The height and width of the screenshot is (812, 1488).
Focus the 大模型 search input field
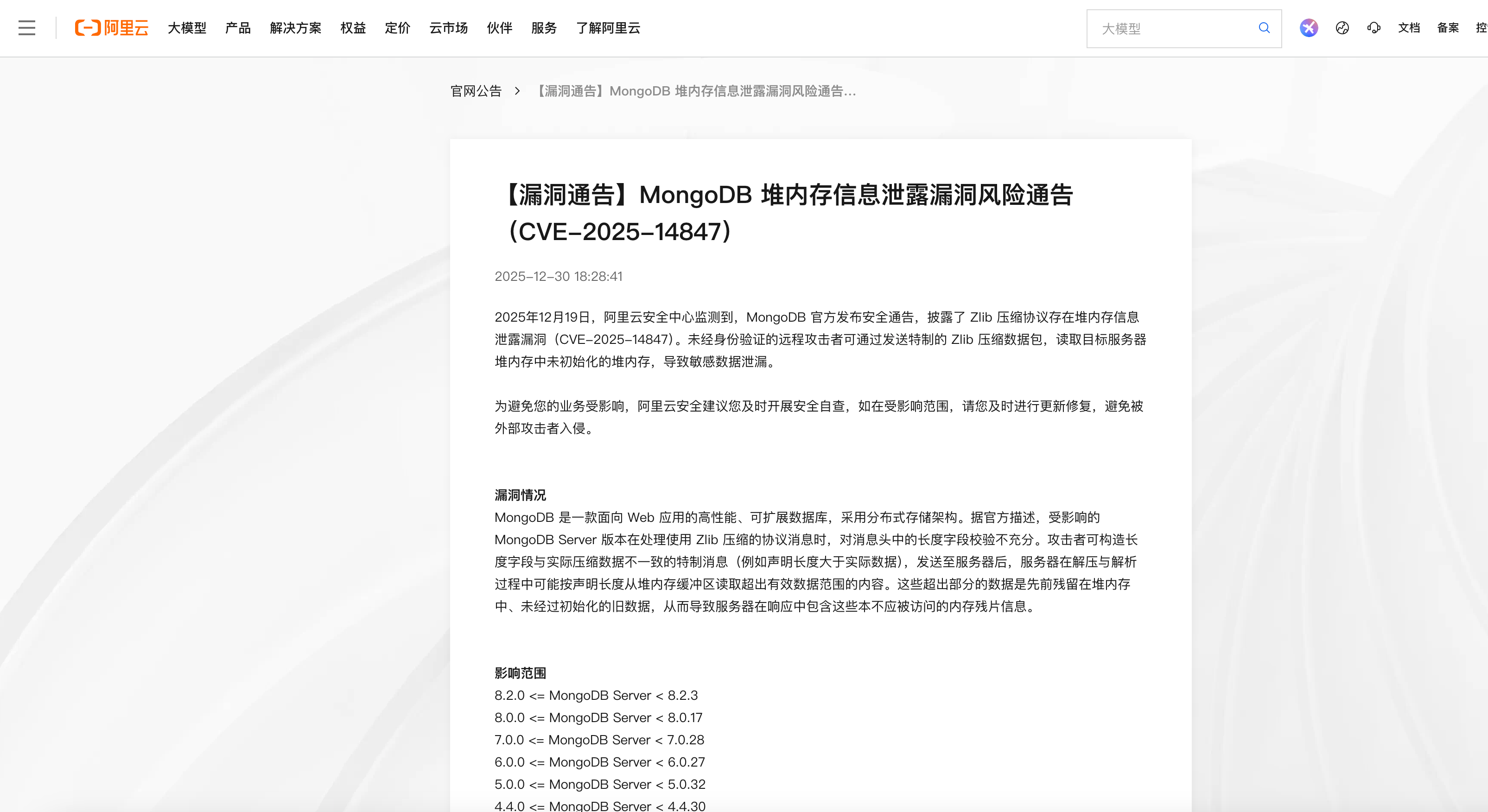(x=1173, y=28)
